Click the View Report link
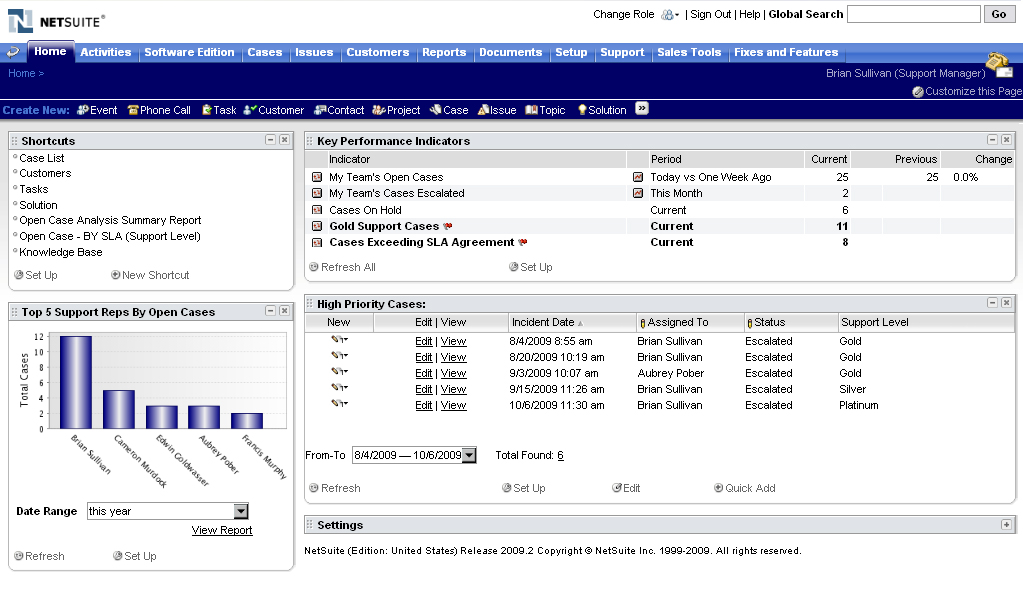The image size is (1023, 603). coord(222,530)
